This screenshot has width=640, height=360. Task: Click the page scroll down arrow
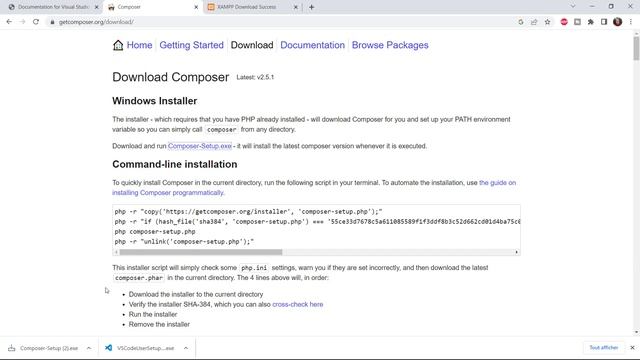click(x=636, y=332)
